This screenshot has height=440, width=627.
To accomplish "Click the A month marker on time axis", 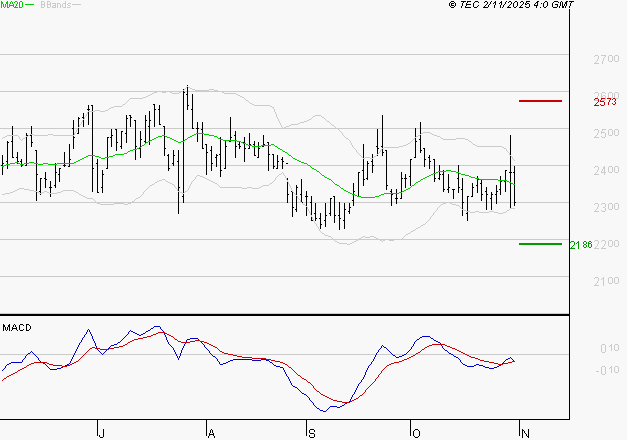I will tap(212, 433).
